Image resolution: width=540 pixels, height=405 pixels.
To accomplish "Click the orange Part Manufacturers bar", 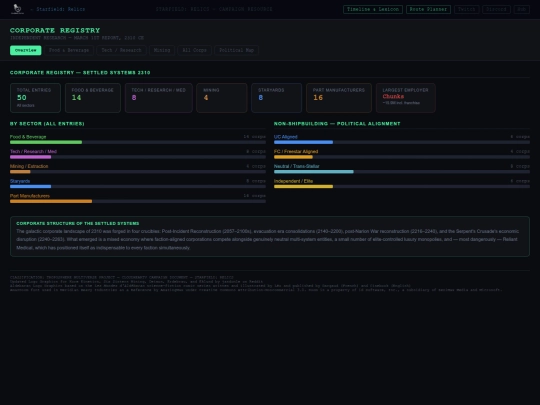I will pyautogui.click(x=51, y=201).
